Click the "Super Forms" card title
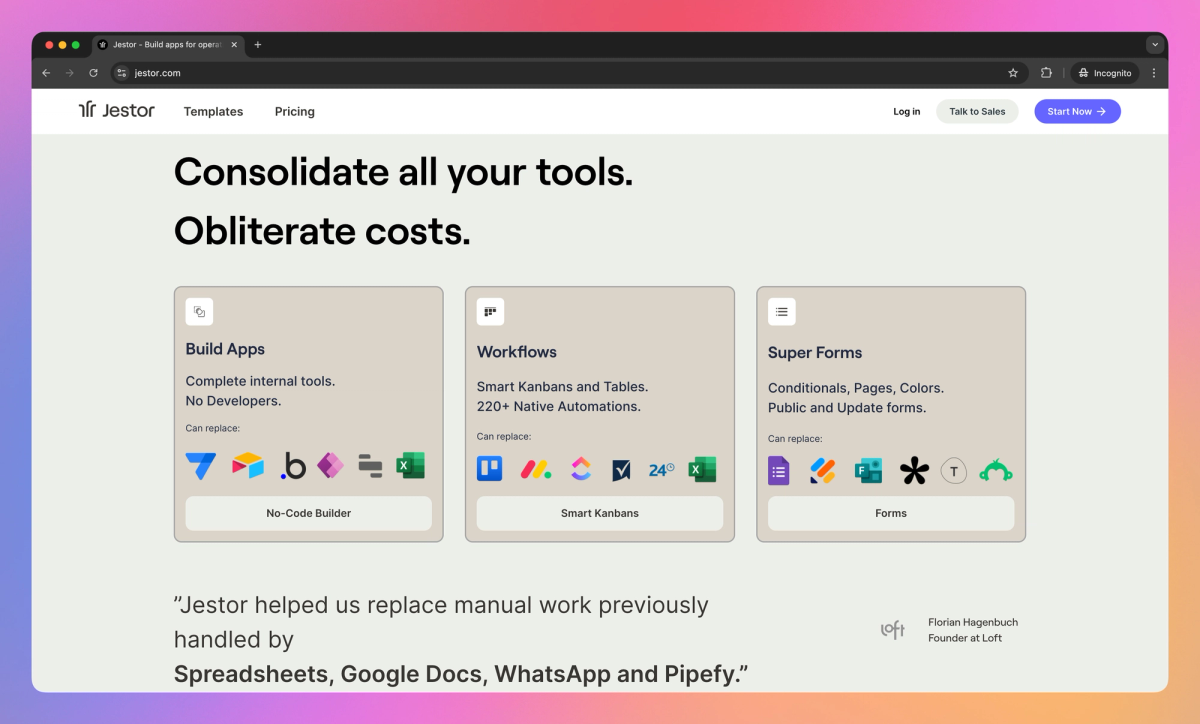This screenshot has height=724, width=1200. 815,353
